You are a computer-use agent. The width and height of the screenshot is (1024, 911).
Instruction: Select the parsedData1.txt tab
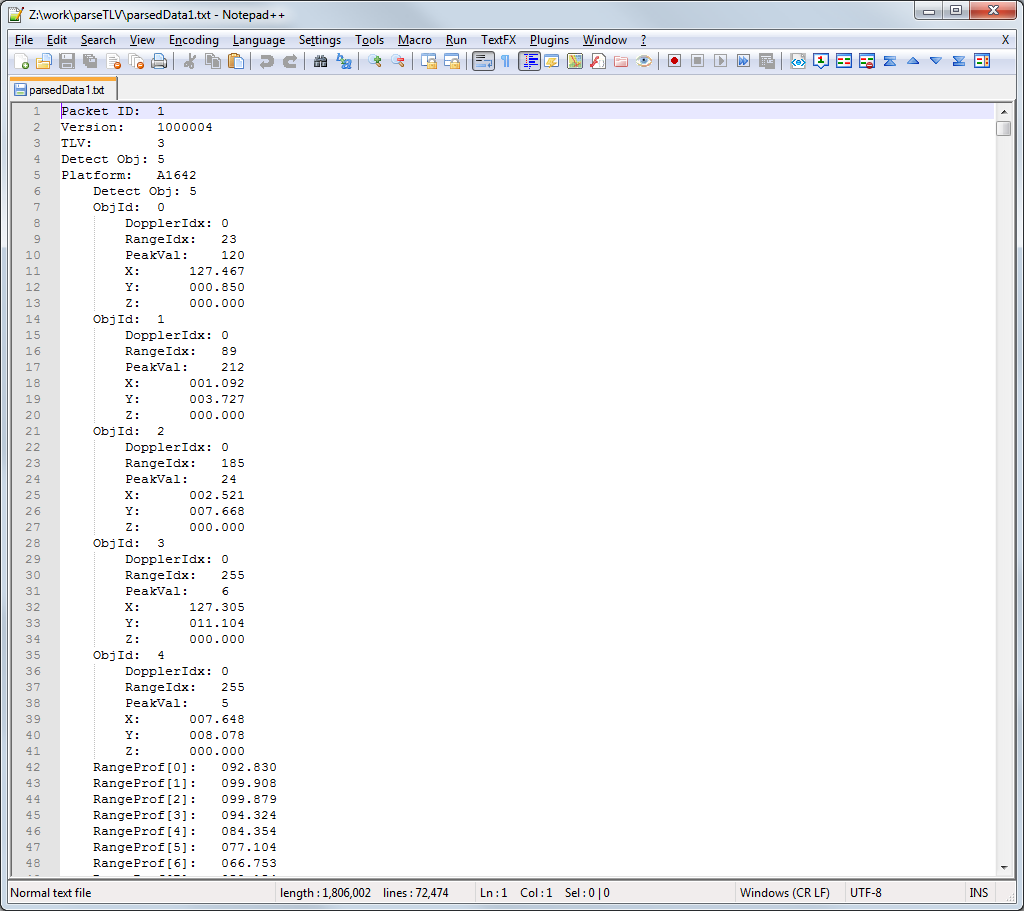(x=63, y=89)
